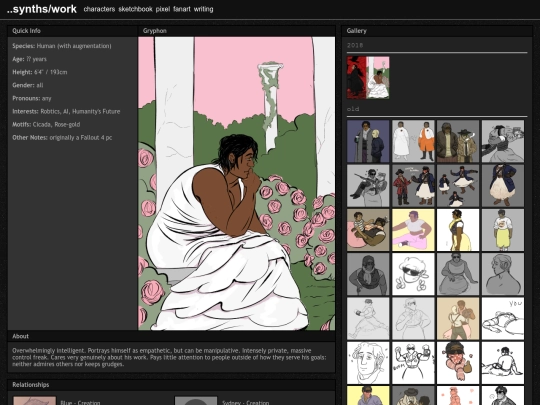View the white background figure with yellow skirt
The height and width of the screenshot is (405, 540).
[x=458, y=230]
